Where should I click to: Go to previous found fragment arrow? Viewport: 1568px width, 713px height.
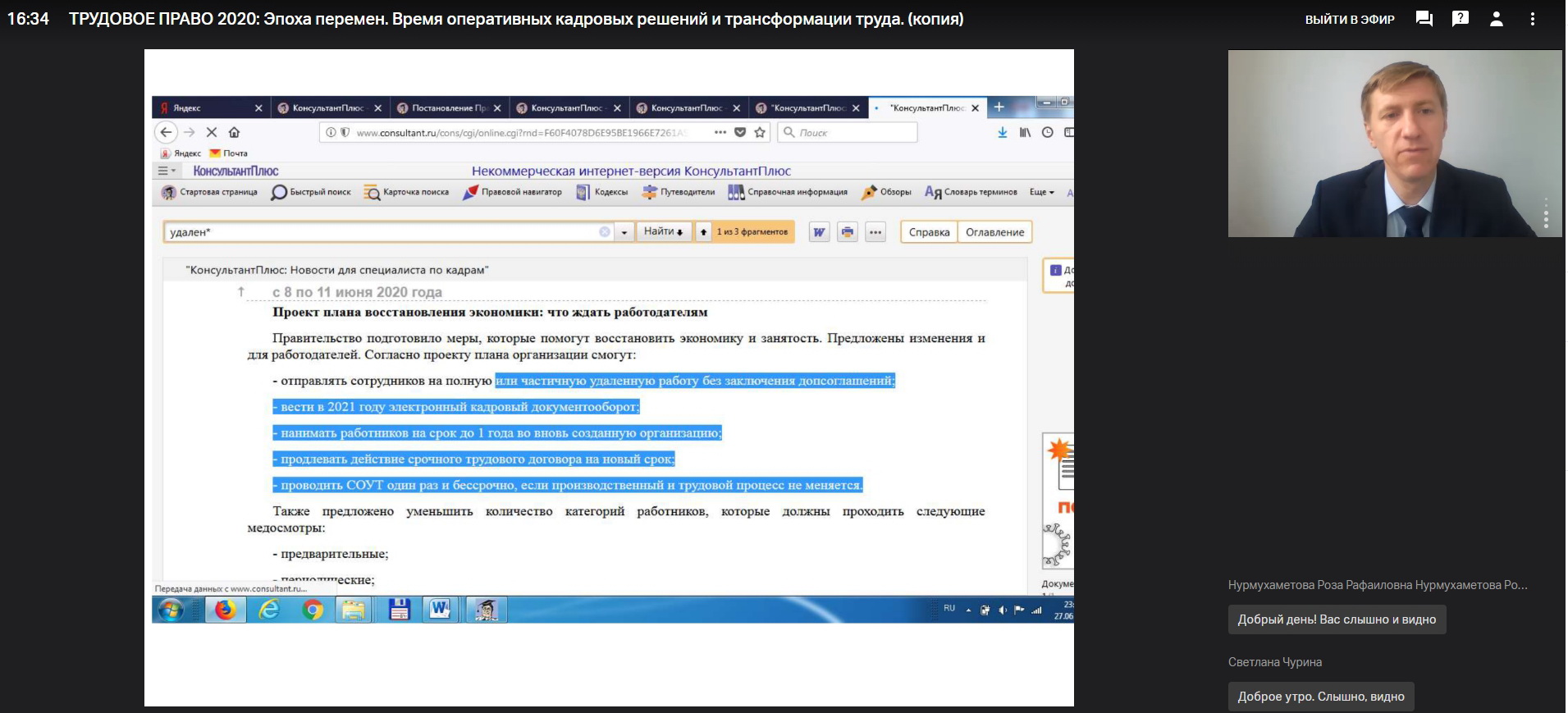703,232
